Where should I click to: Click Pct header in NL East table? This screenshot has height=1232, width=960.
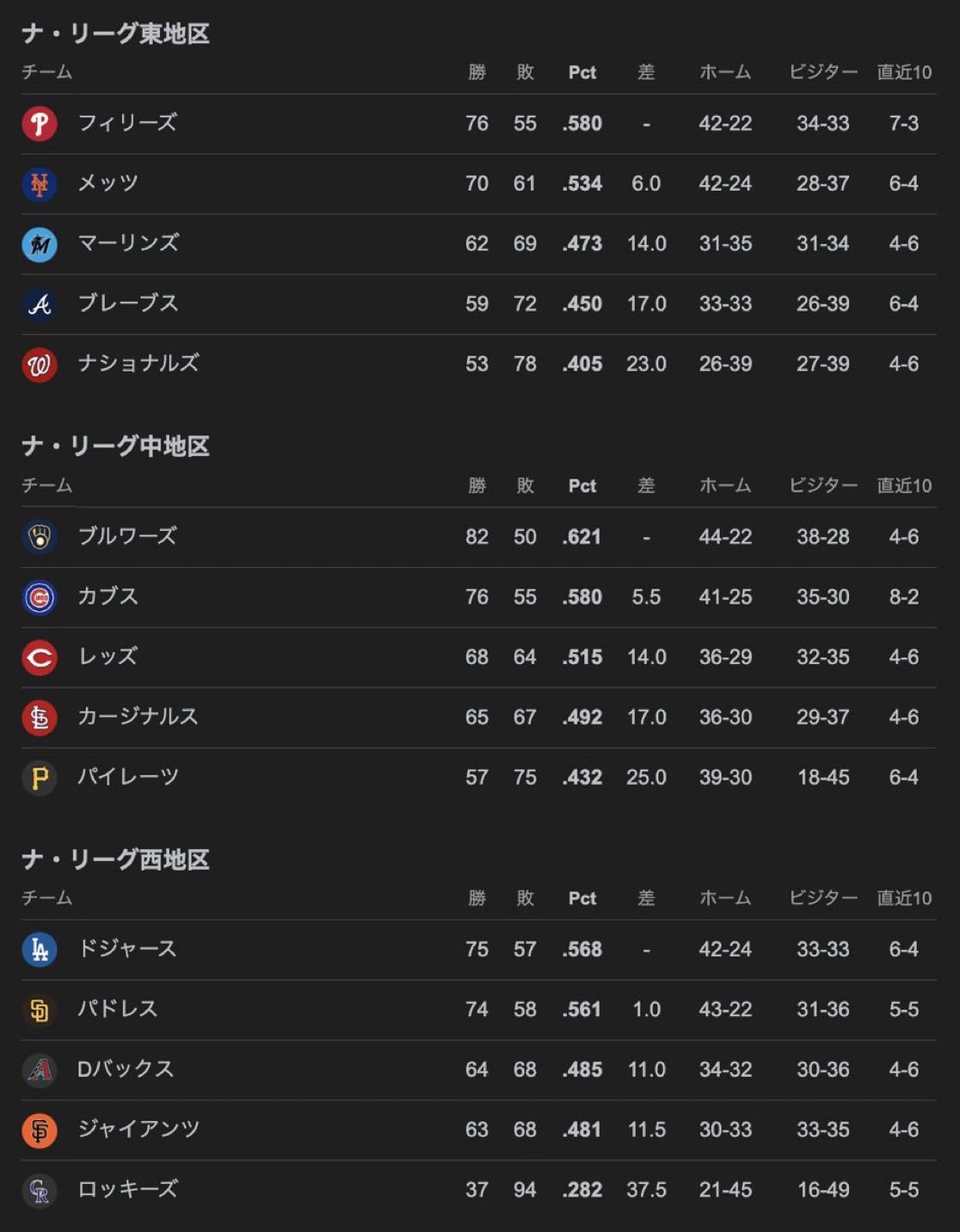point(582,72)
